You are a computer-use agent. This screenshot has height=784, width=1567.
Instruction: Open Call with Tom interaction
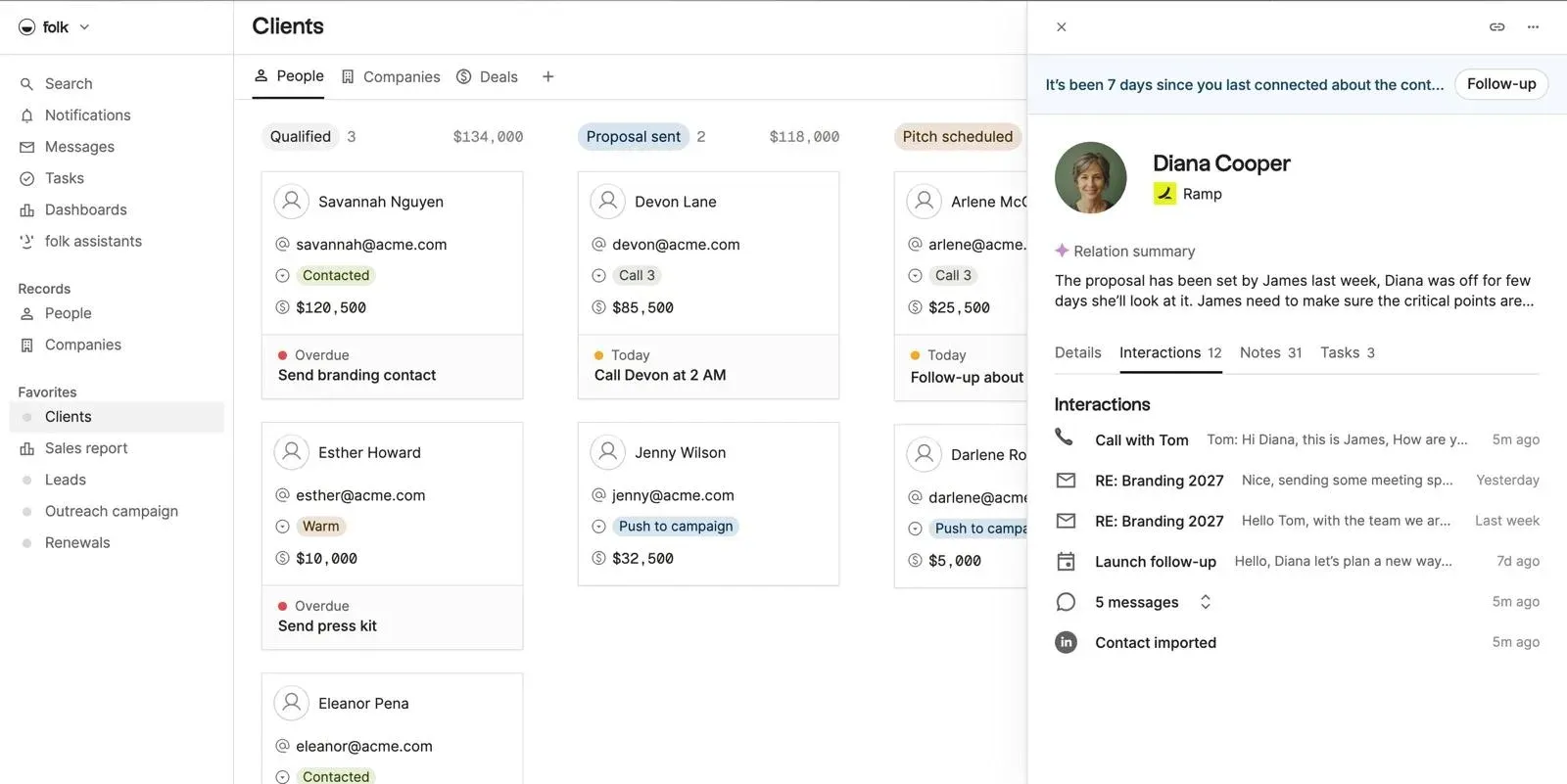[x=1297, y=439]
